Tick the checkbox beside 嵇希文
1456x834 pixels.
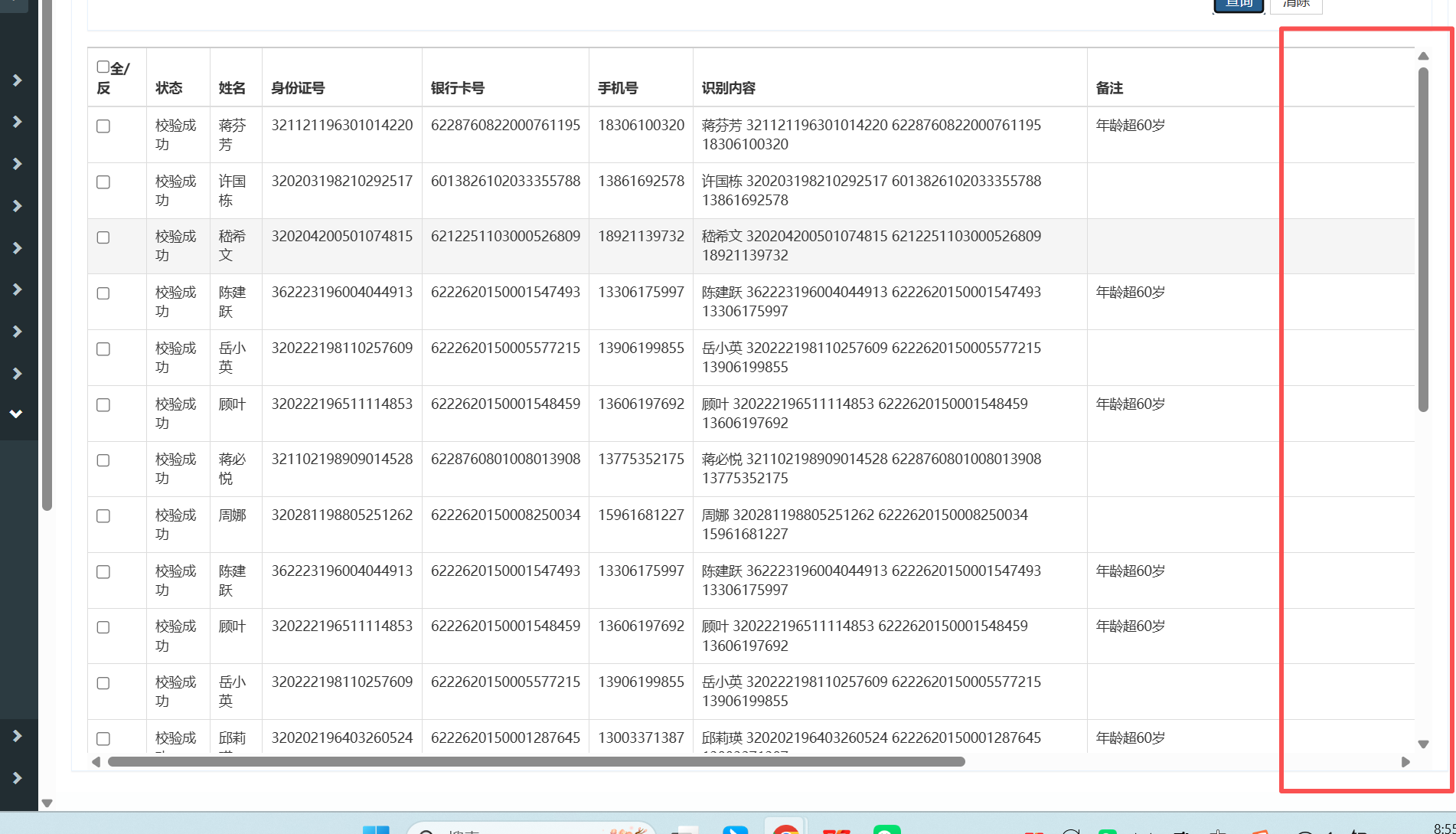[x=103, y=237]
